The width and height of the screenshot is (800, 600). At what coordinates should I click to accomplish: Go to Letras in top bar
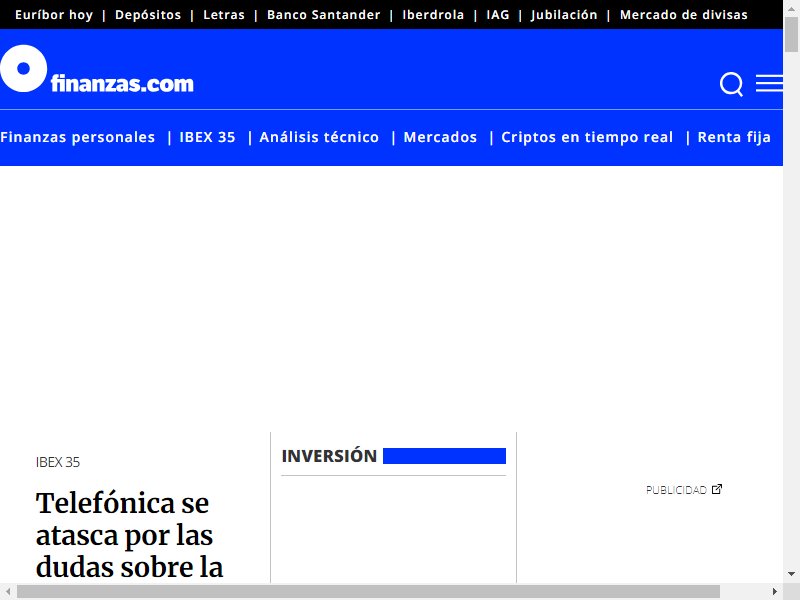pyautogui.click(x=224, y=15)
